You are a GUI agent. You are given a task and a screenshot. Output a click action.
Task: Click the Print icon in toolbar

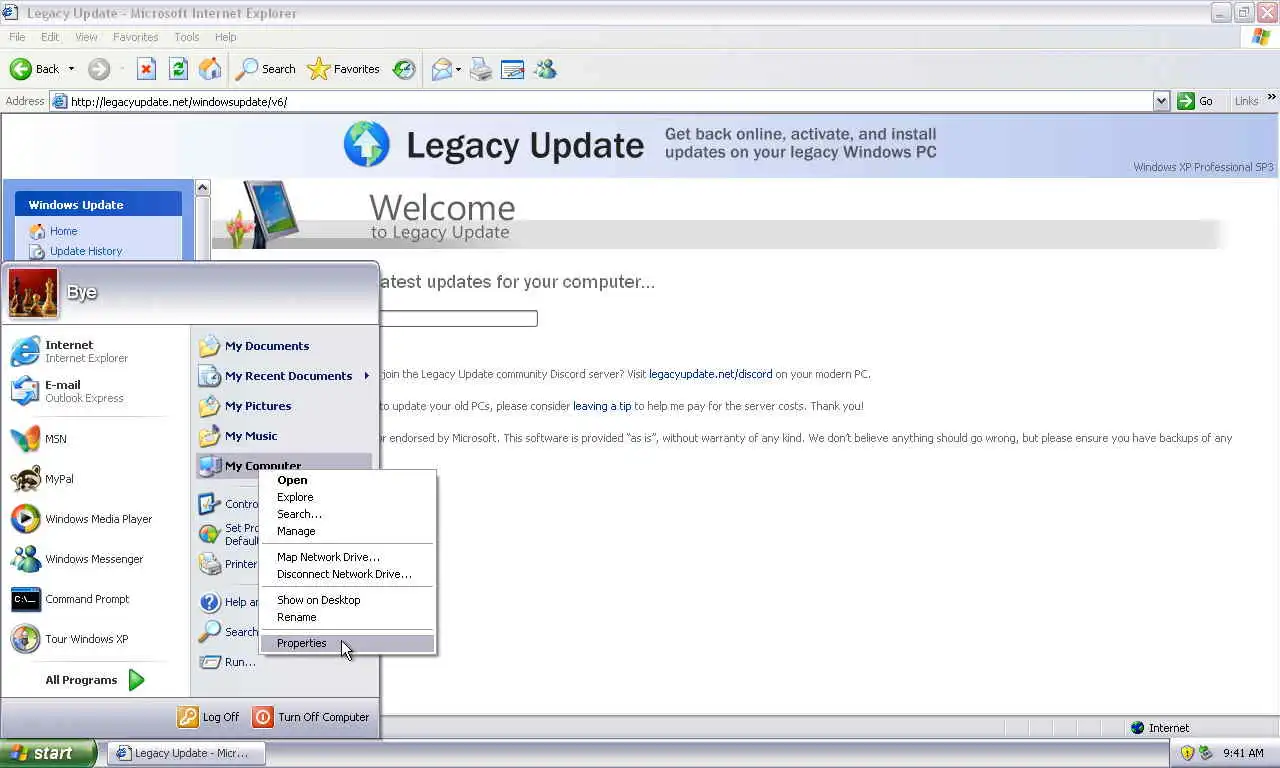481,69
